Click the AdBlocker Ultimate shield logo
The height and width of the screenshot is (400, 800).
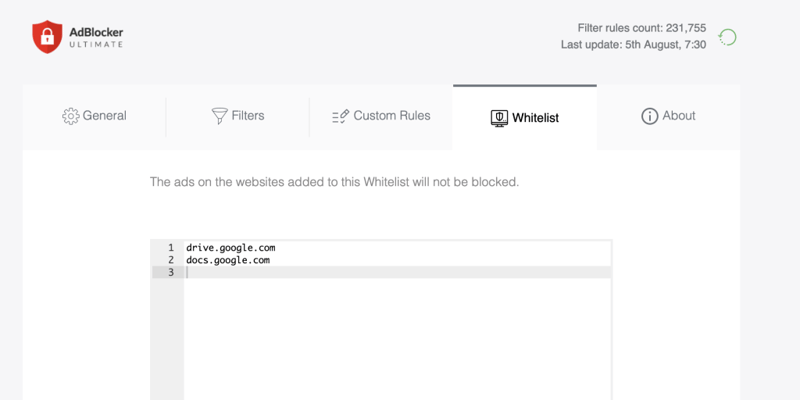(x=47, y=37)
